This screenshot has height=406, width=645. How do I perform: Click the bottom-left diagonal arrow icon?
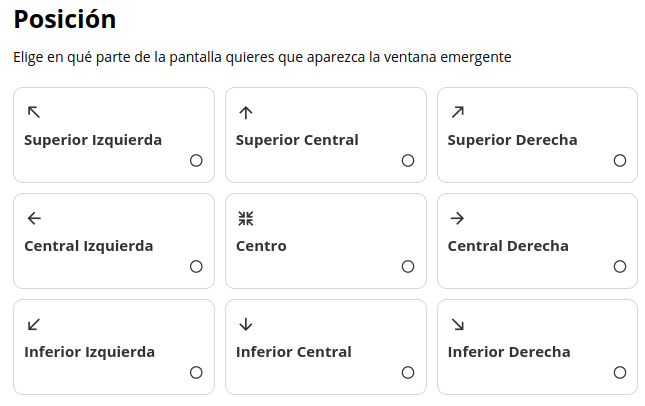(34, 324)
